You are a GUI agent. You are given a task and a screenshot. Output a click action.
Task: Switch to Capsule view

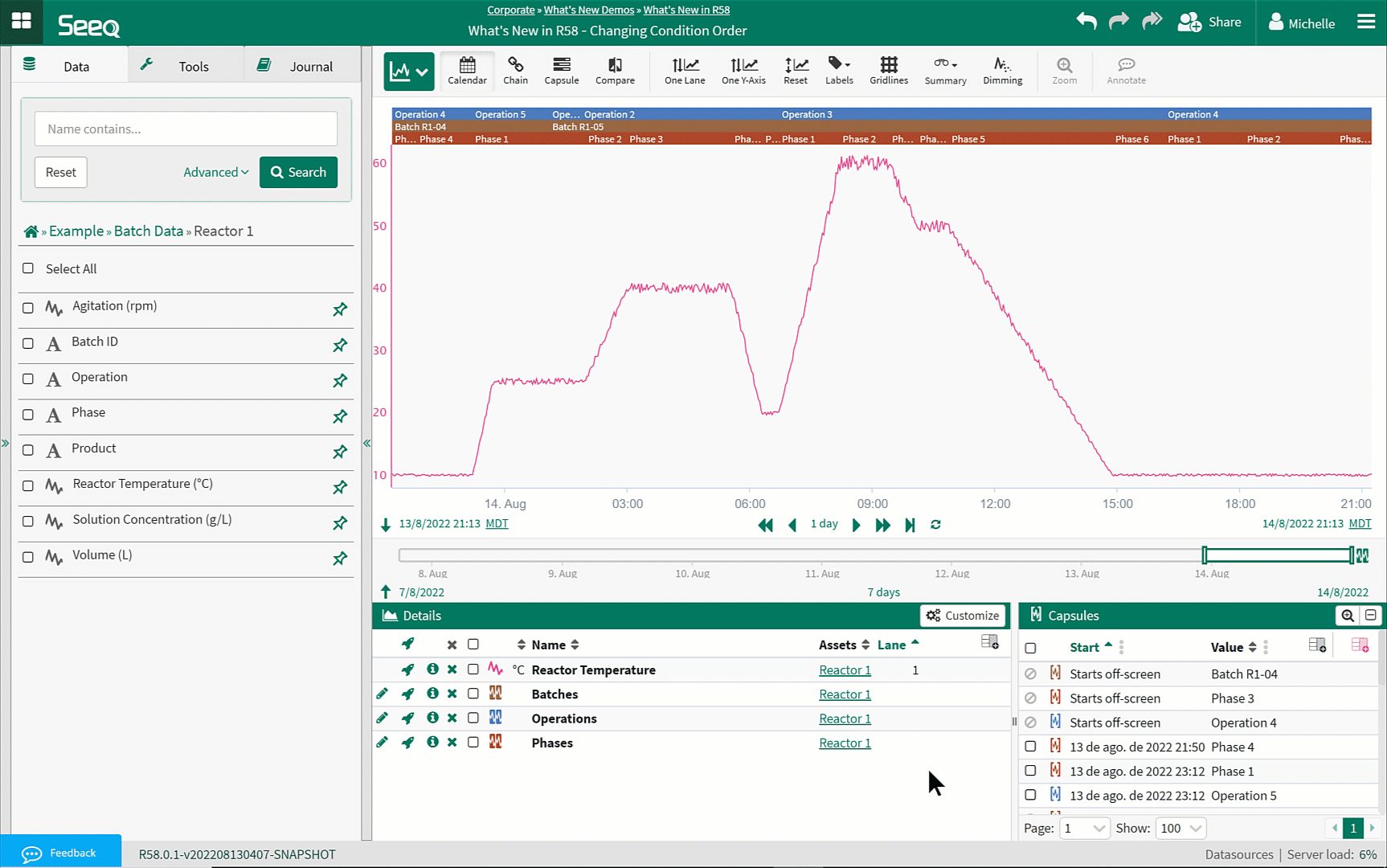(x=561, y=70)
